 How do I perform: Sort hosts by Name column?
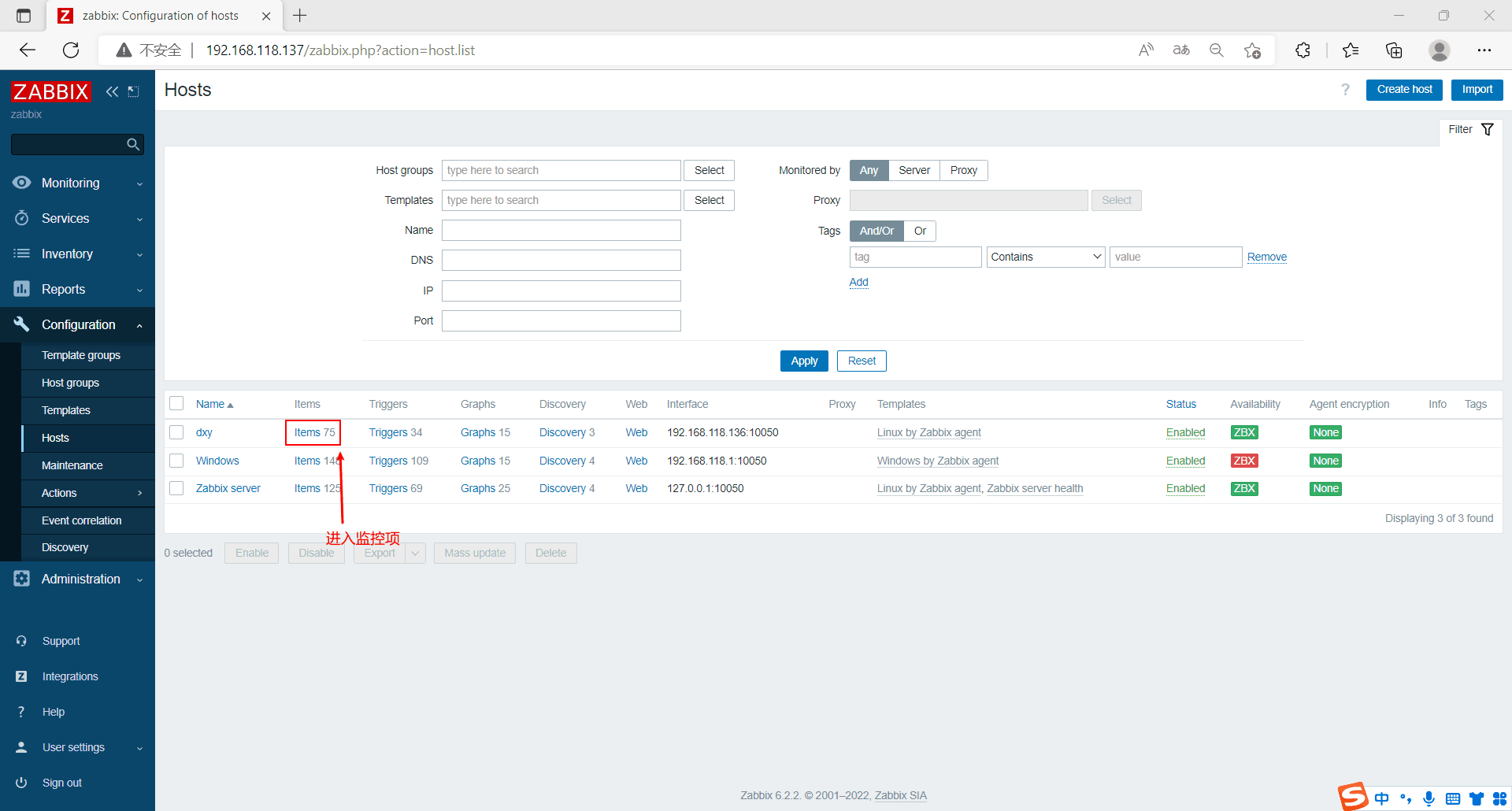point(214,404)
